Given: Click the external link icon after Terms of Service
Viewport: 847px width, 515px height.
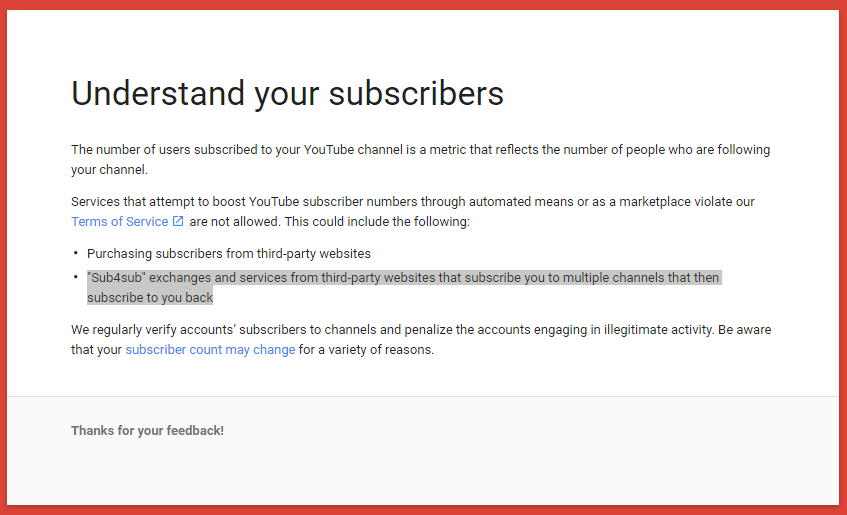Looking at the screenshot, I should point(178,221).
